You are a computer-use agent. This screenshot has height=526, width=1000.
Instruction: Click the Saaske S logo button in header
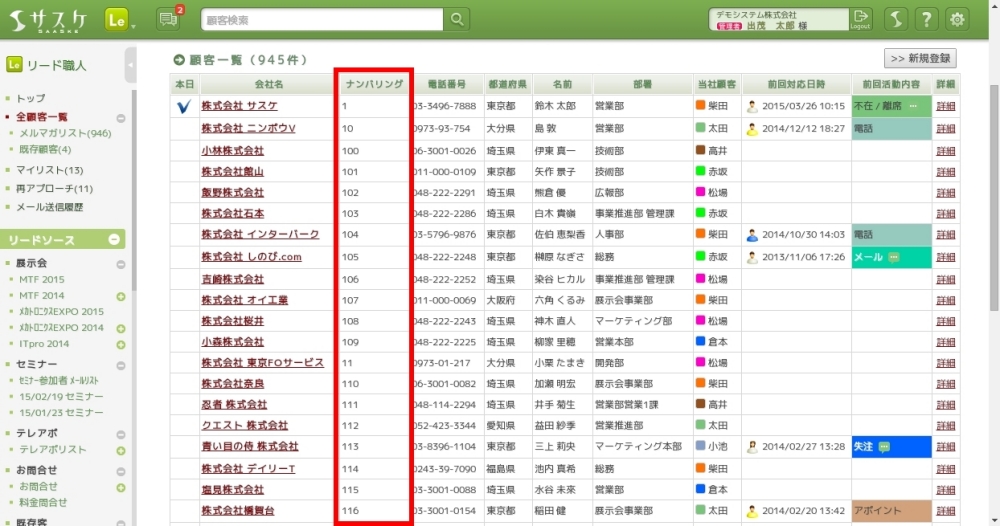(897, 20)
